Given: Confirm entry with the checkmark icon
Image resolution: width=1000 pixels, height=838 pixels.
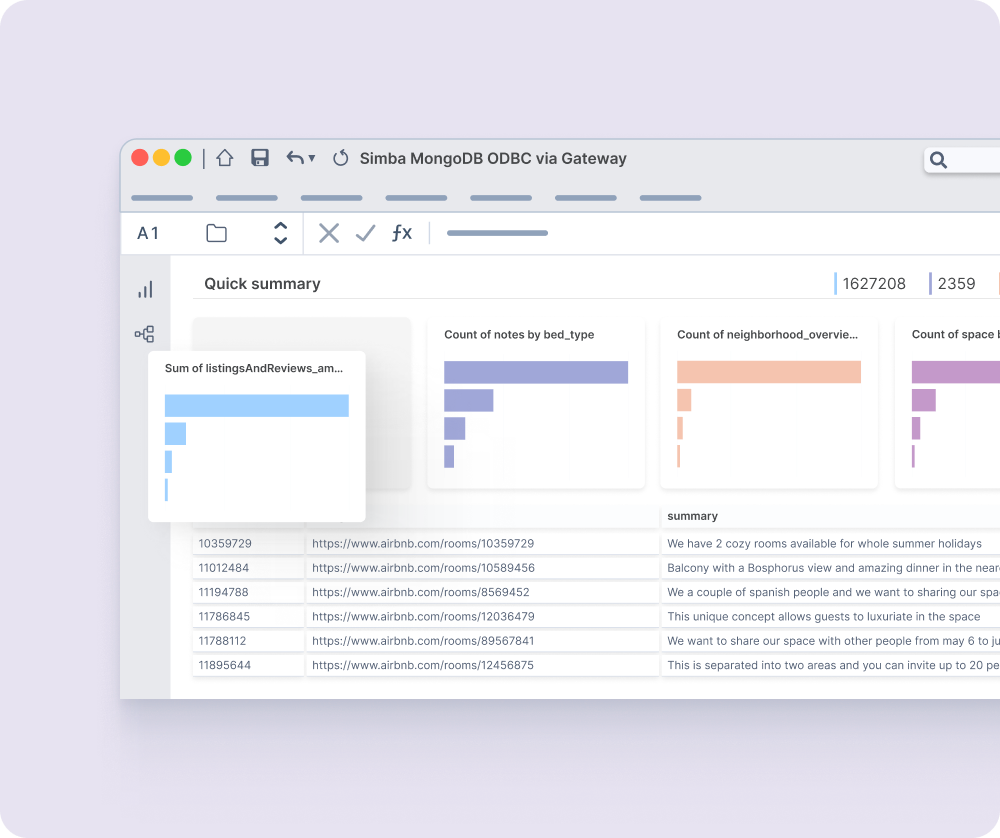Looking at the screenshot, I should (366, 233).
